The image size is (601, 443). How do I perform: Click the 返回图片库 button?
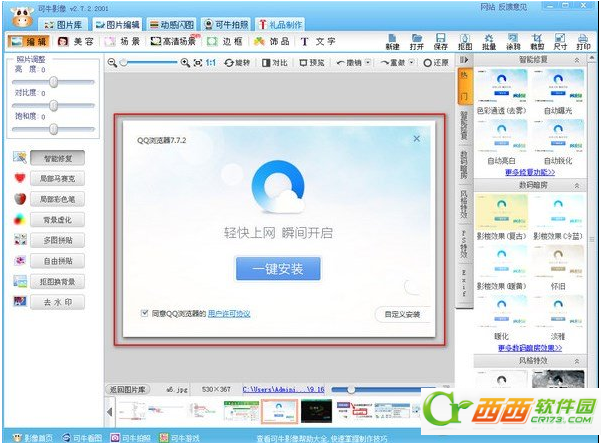(x=128, y=390)
